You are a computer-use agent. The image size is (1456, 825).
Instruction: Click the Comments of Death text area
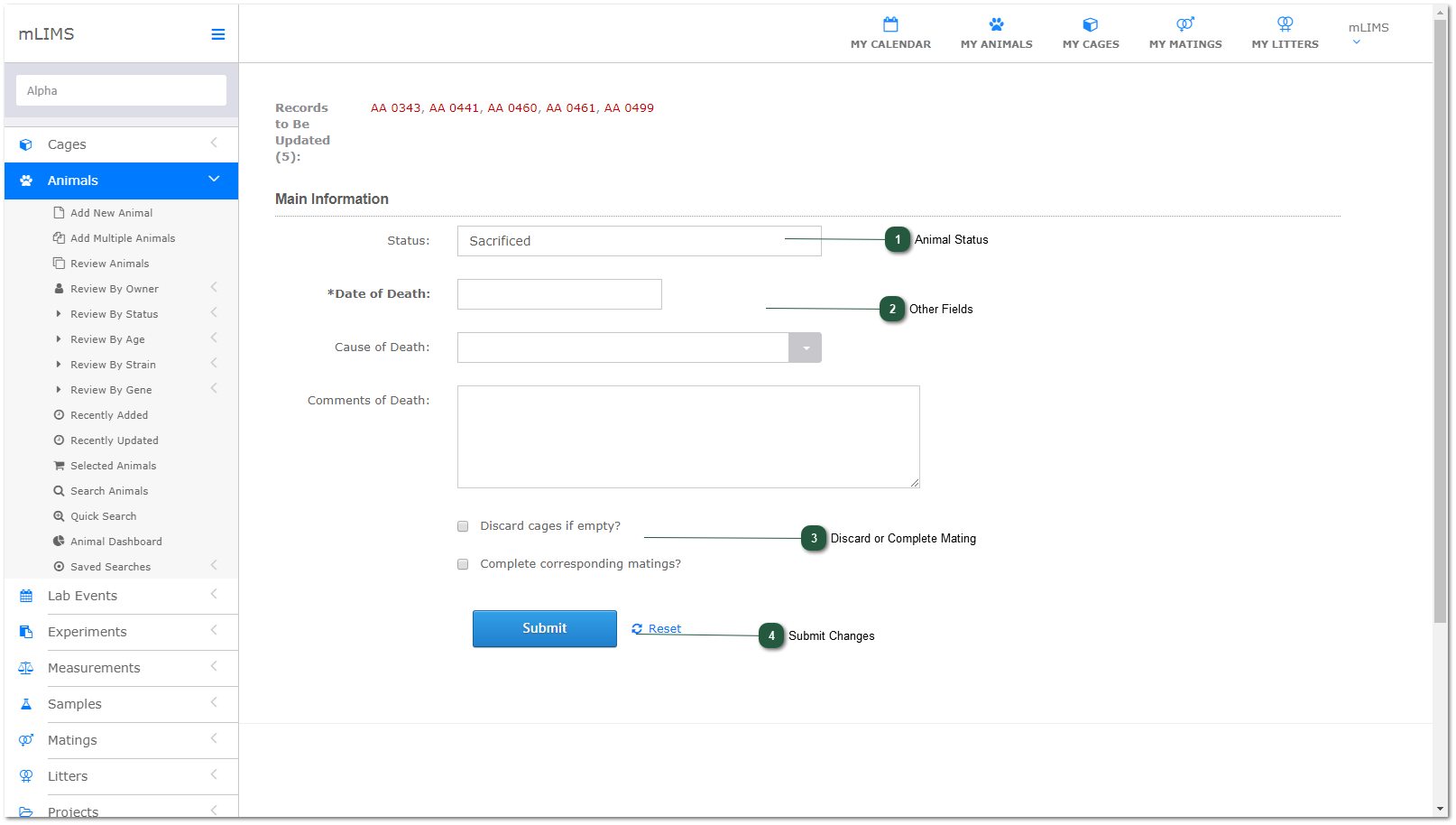(688, 437)
